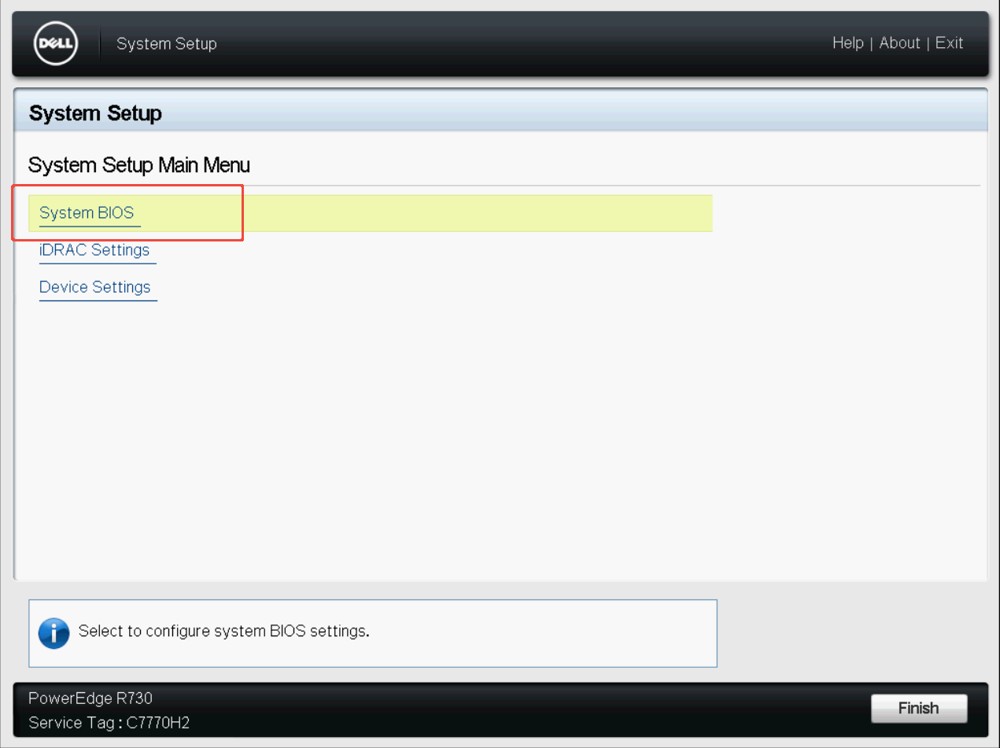Open iDRAC Settings
The height and width of the screenshot is (748, 1000).
pyautogui.click(x=94, y=250)
